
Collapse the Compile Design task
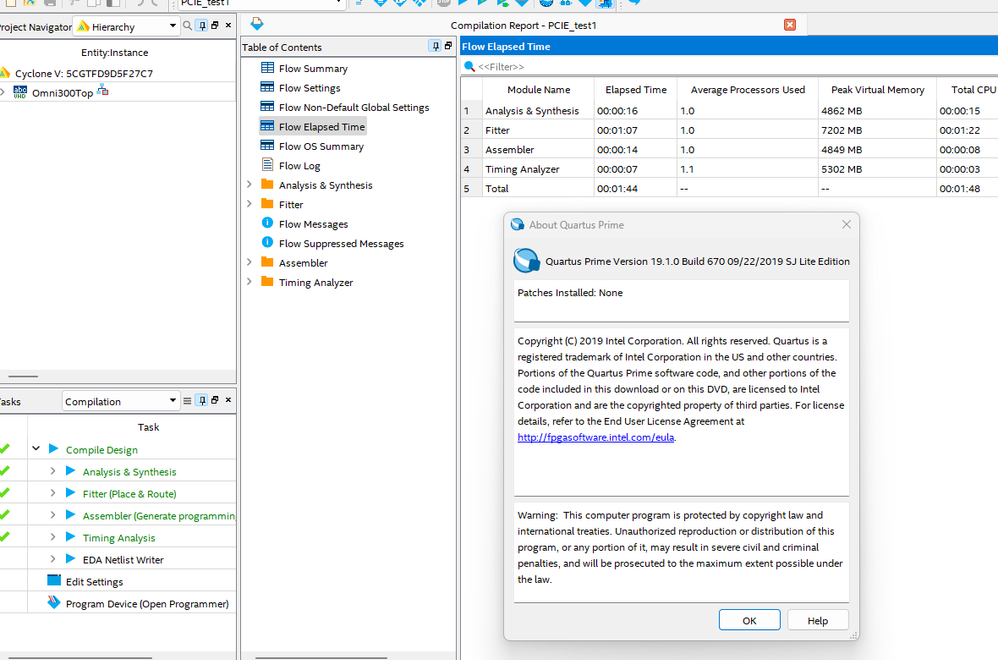(x=36, y=449)
